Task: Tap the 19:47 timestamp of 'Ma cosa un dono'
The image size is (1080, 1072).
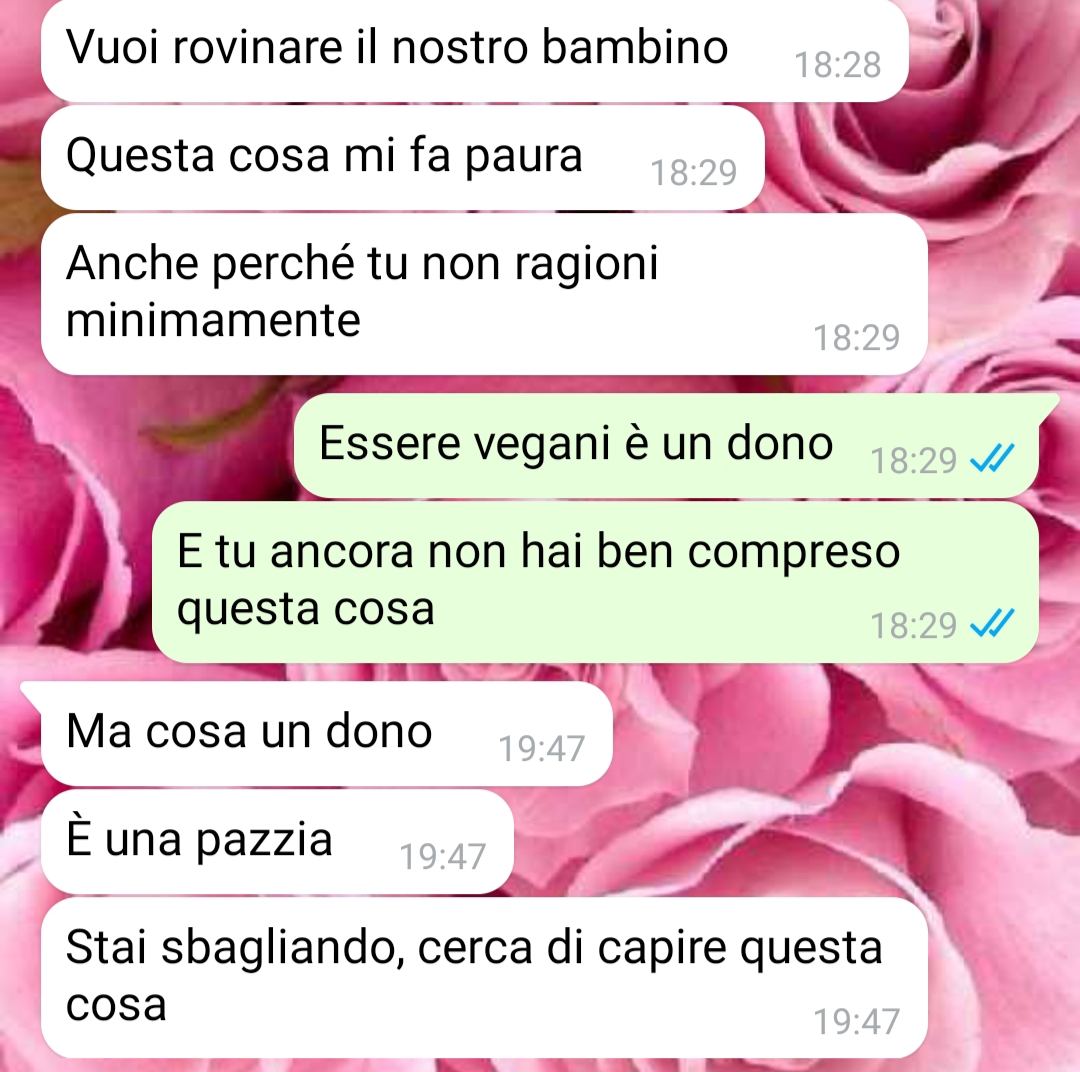Action: coord(541,749)
